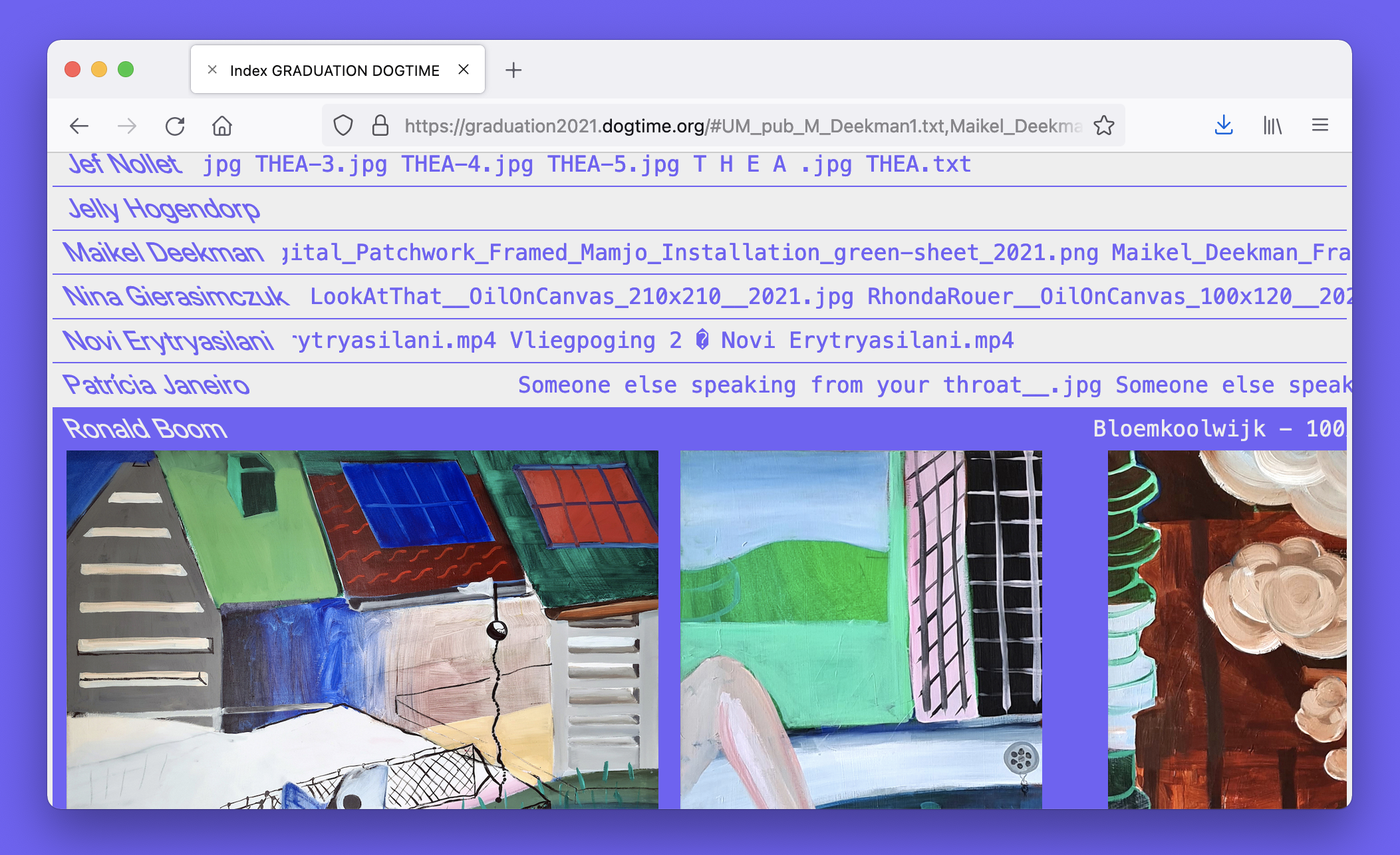Expand the Maikel Deekman row

coord(164,253)
